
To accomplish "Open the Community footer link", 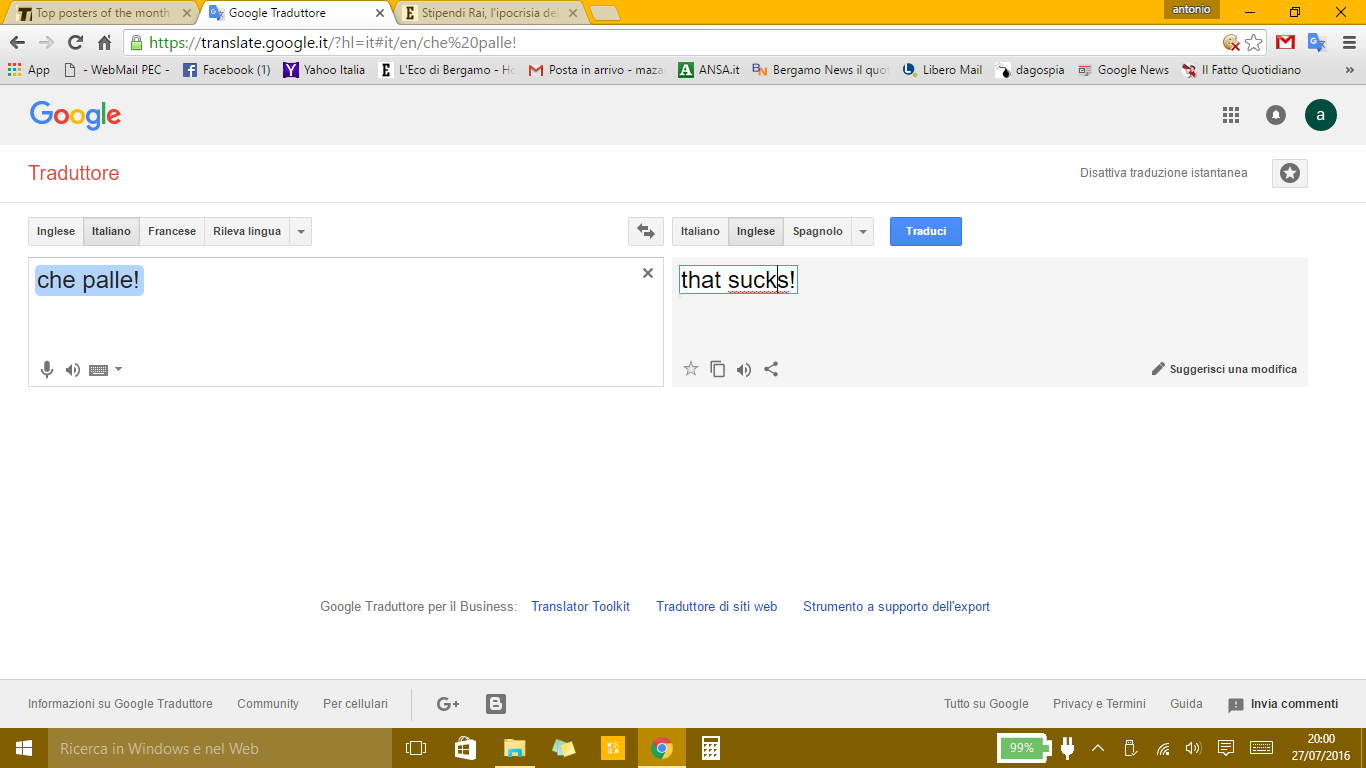I will (268, 704).
